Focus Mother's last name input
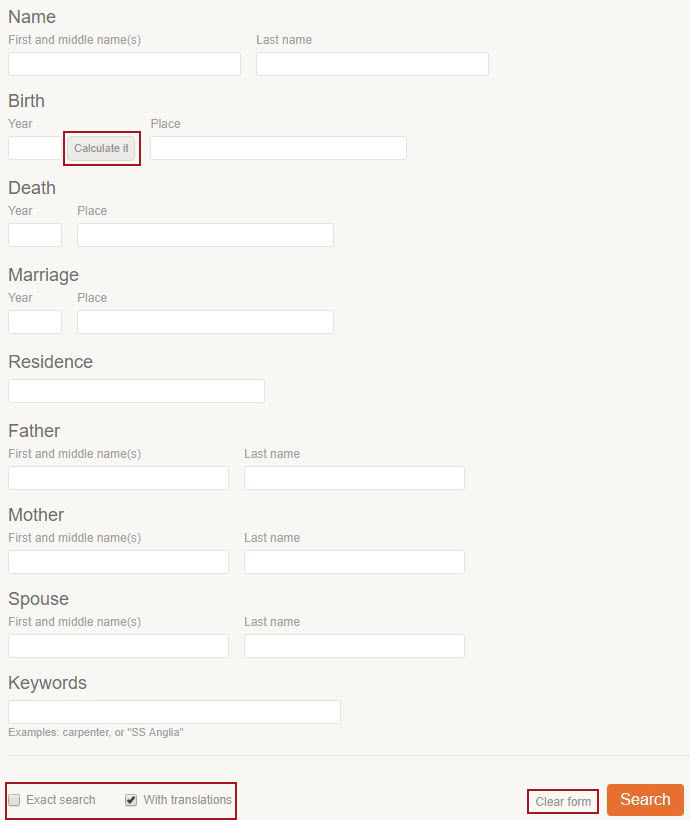 click(354, 562)
